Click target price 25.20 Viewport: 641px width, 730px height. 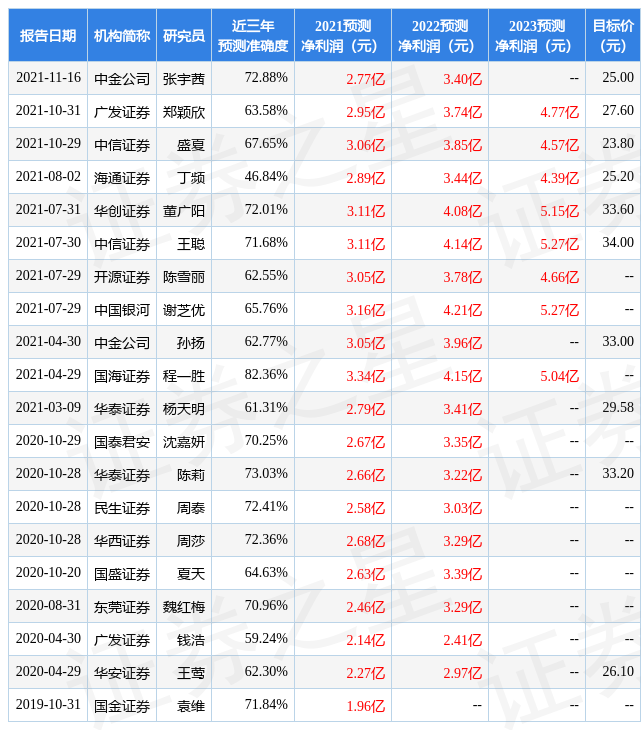pos(618,176)
